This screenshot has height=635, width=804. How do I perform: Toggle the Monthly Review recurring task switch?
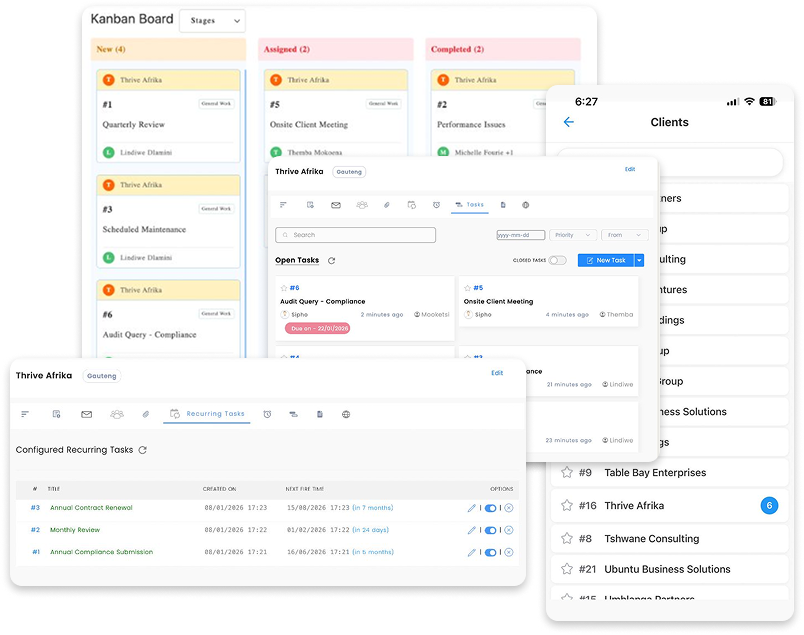click(490, 530)
